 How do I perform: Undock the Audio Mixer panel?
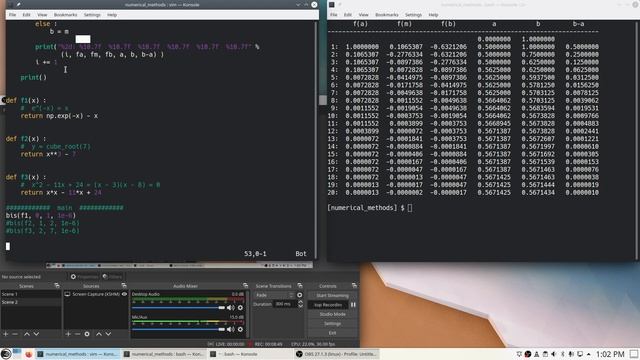(x=245, y=286)
